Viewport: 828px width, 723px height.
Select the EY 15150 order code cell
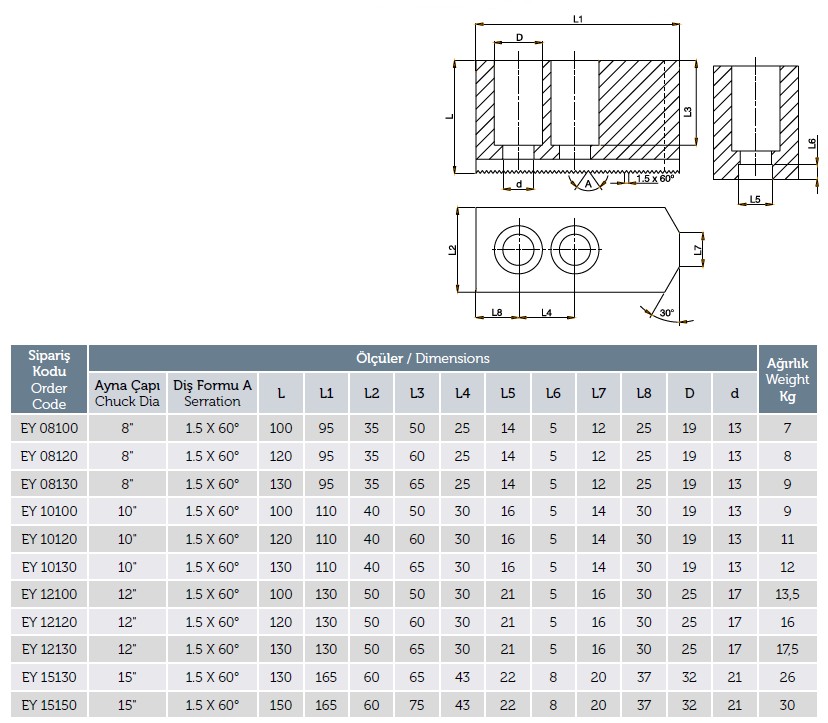49,705
